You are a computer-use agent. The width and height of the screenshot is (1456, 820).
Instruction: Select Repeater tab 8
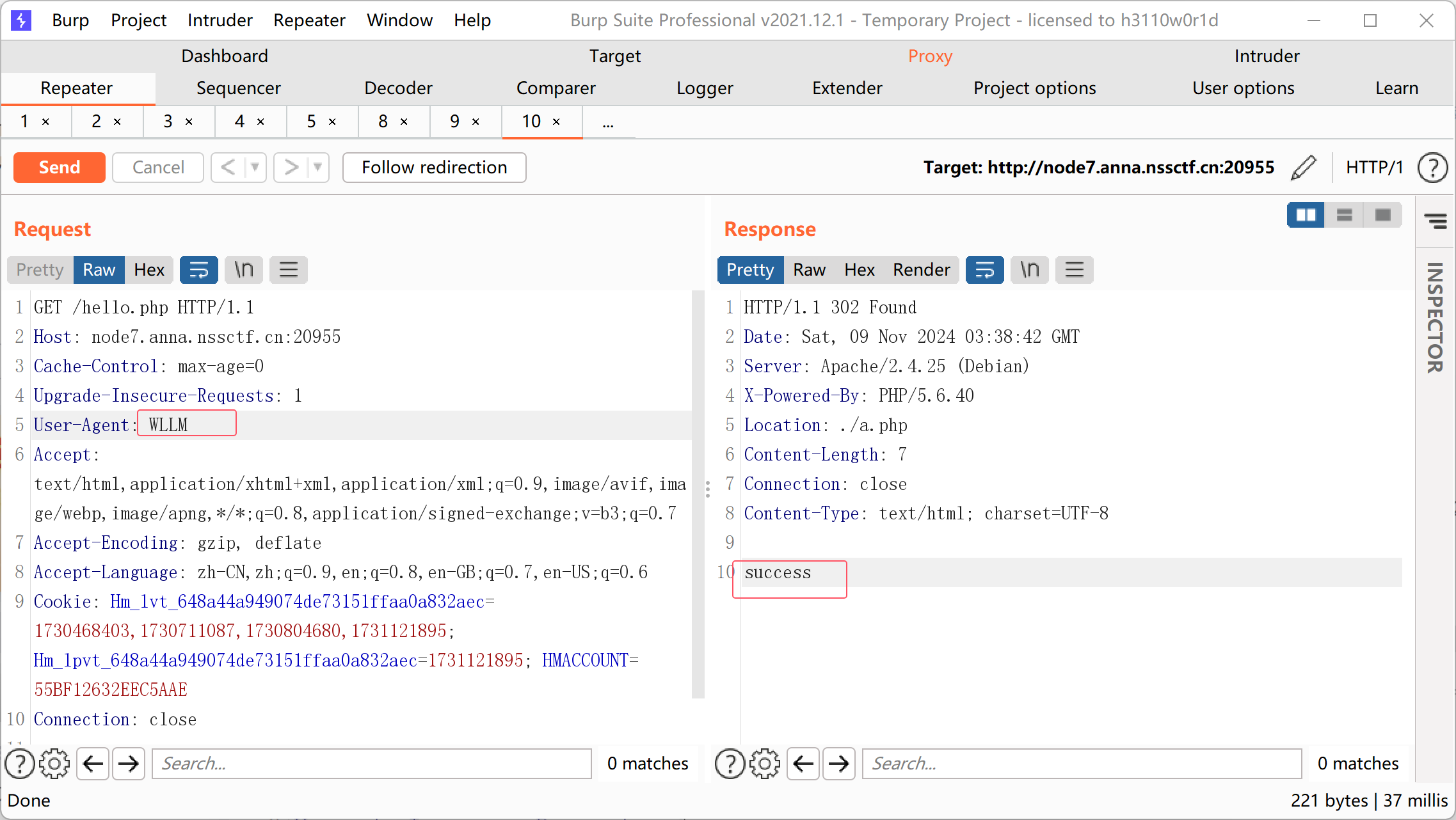383,122
